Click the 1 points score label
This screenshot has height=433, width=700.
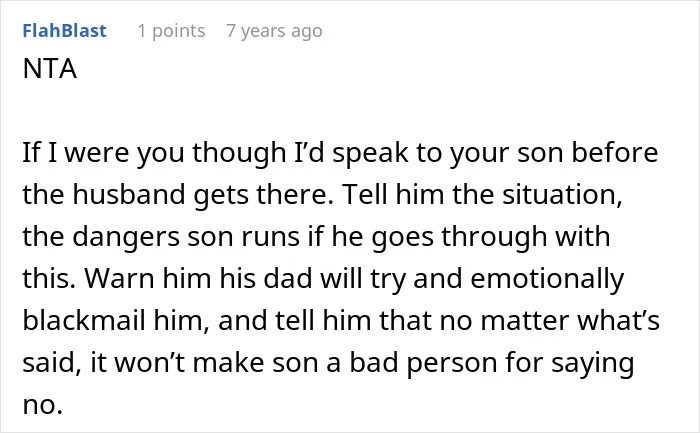171,31
